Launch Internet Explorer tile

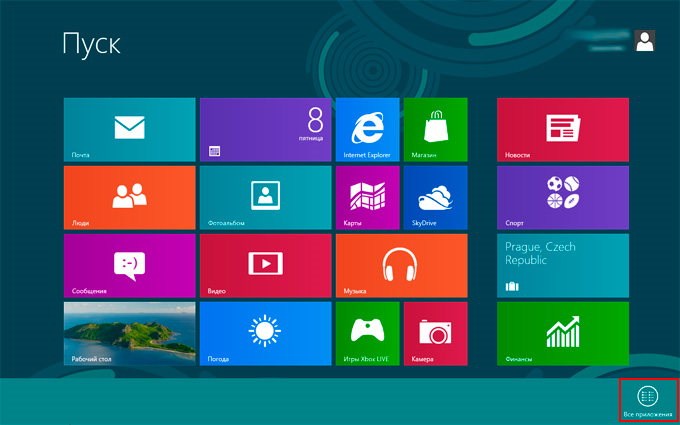[x=367, y=130]
